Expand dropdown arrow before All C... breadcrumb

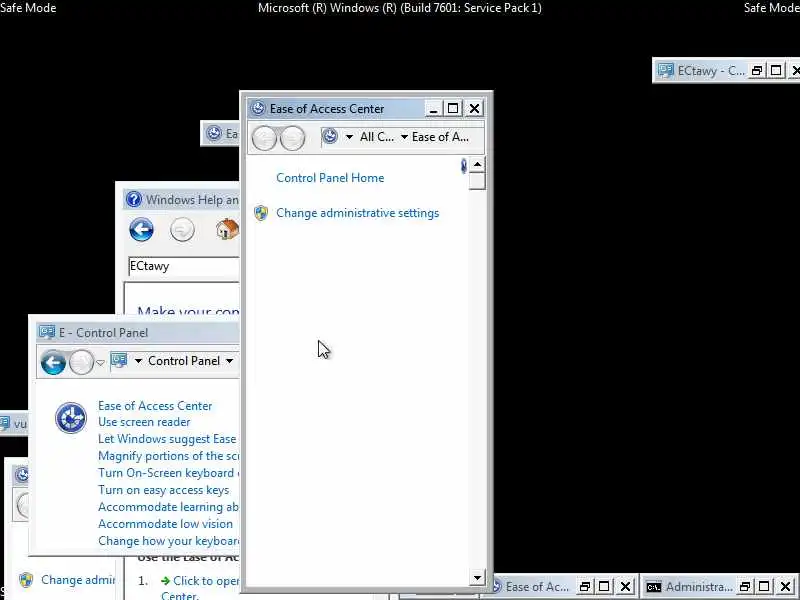point(349,137)
